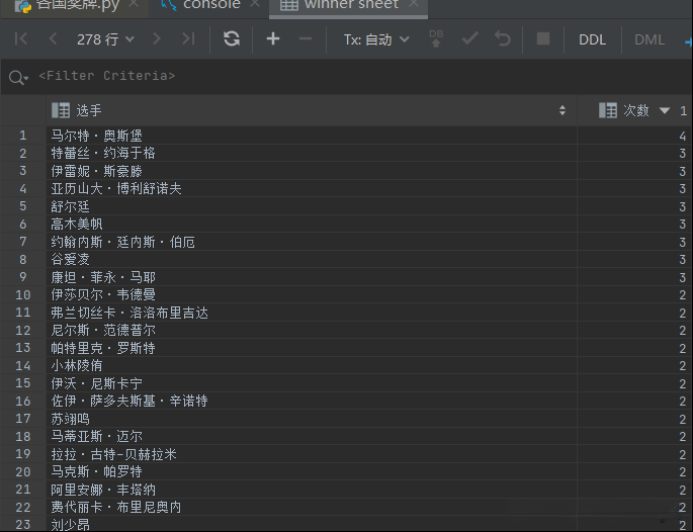Select cell 帕特里克·罗斯特
693x532 pixels.
pyautogui.click(x=312, y=348)
